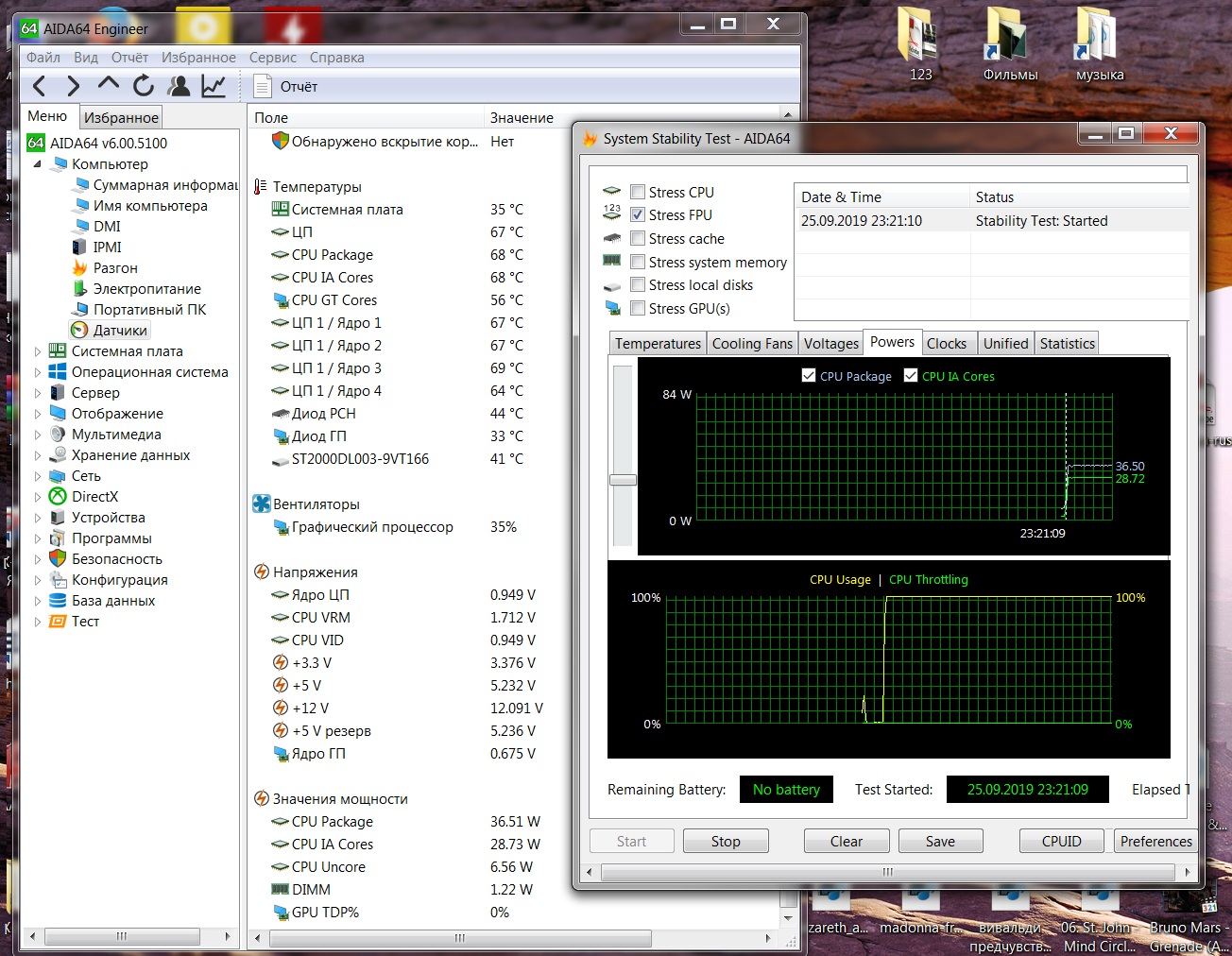Click the stability test horizontal scrollbar
Screen dimensions: 1232x956
pos(887,872)
